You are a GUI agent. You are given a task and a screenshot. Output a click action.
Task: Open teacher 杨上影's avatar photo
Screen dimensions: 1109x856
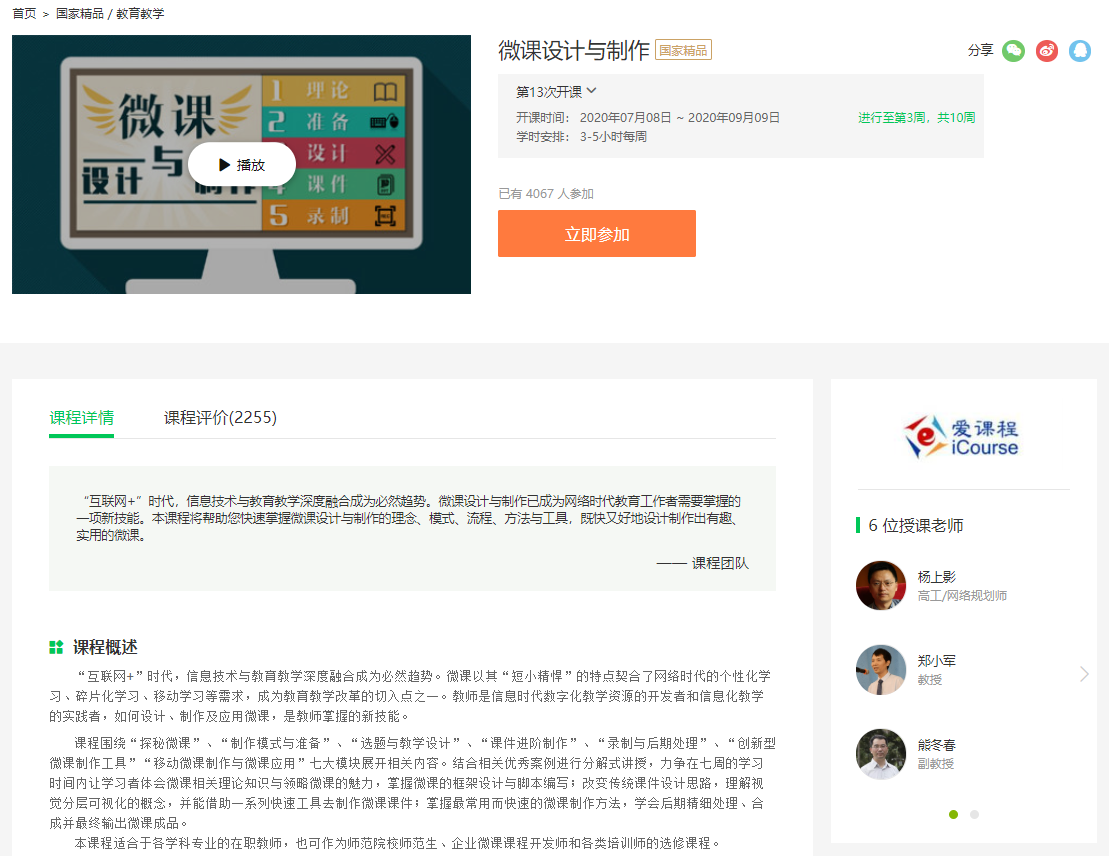click(x=881, y=585)
